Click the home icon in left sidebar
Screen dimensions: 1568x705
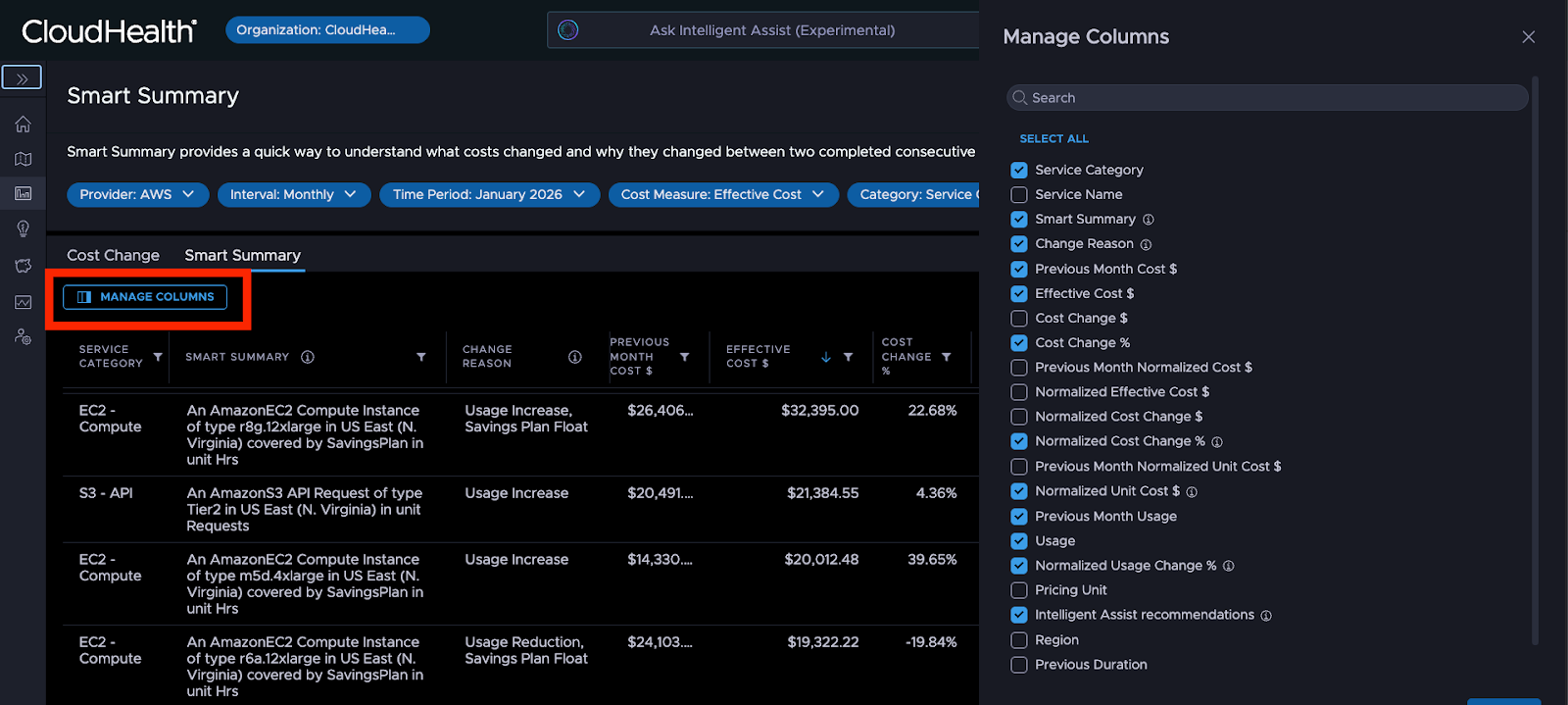click(23, 125)
